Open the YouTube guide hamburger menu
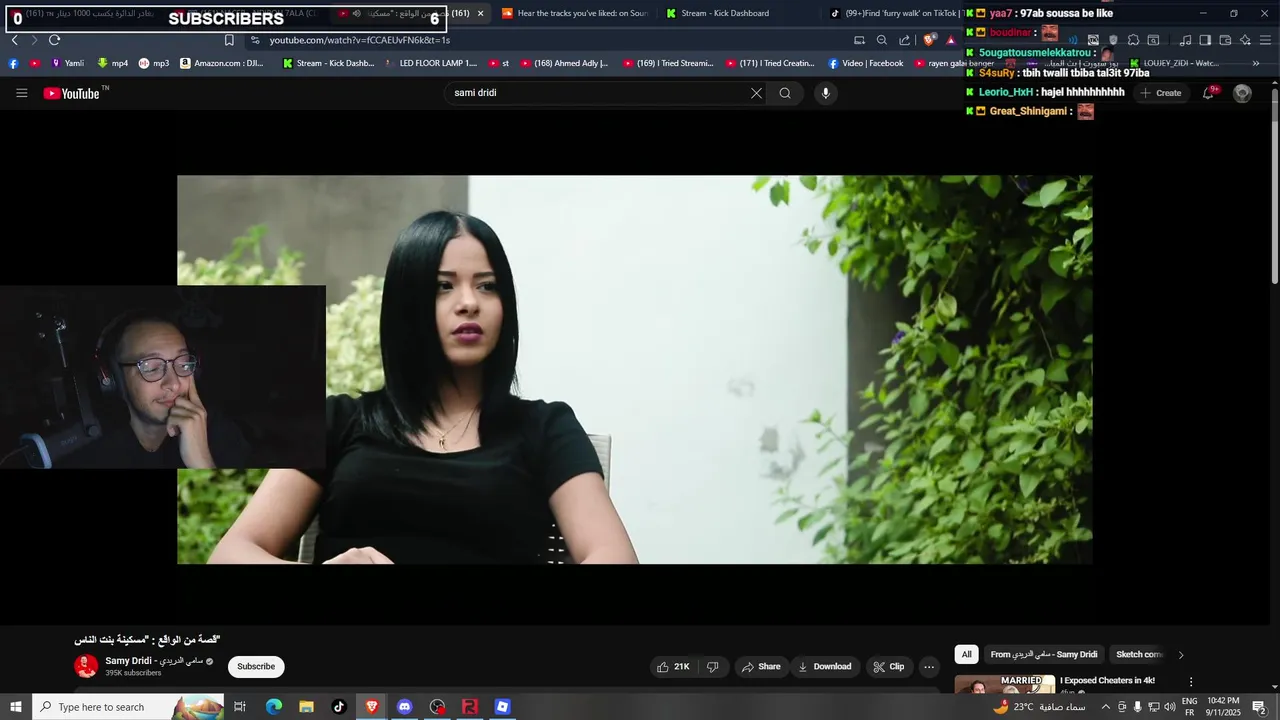The image size is (1280, 720). click(21, 93)
